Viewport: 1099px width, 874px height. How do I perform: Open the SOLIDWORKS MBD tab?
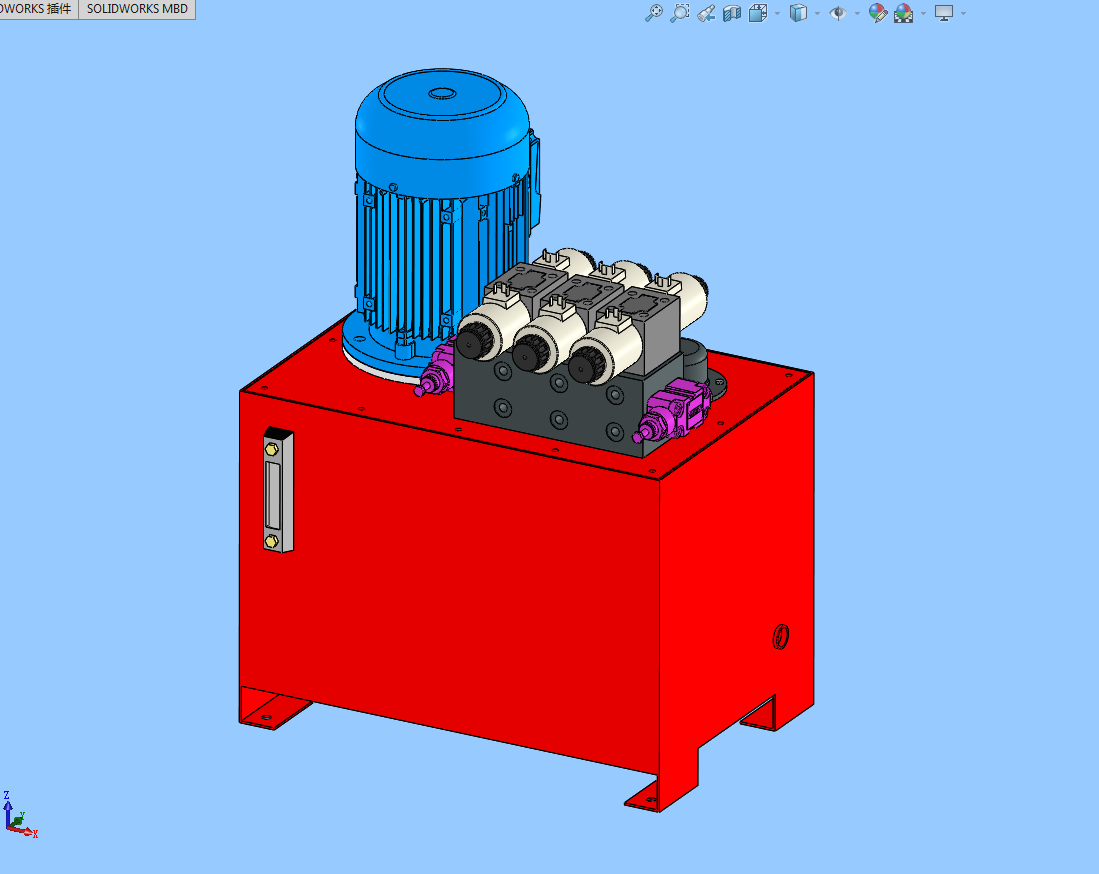click(137, 9)
